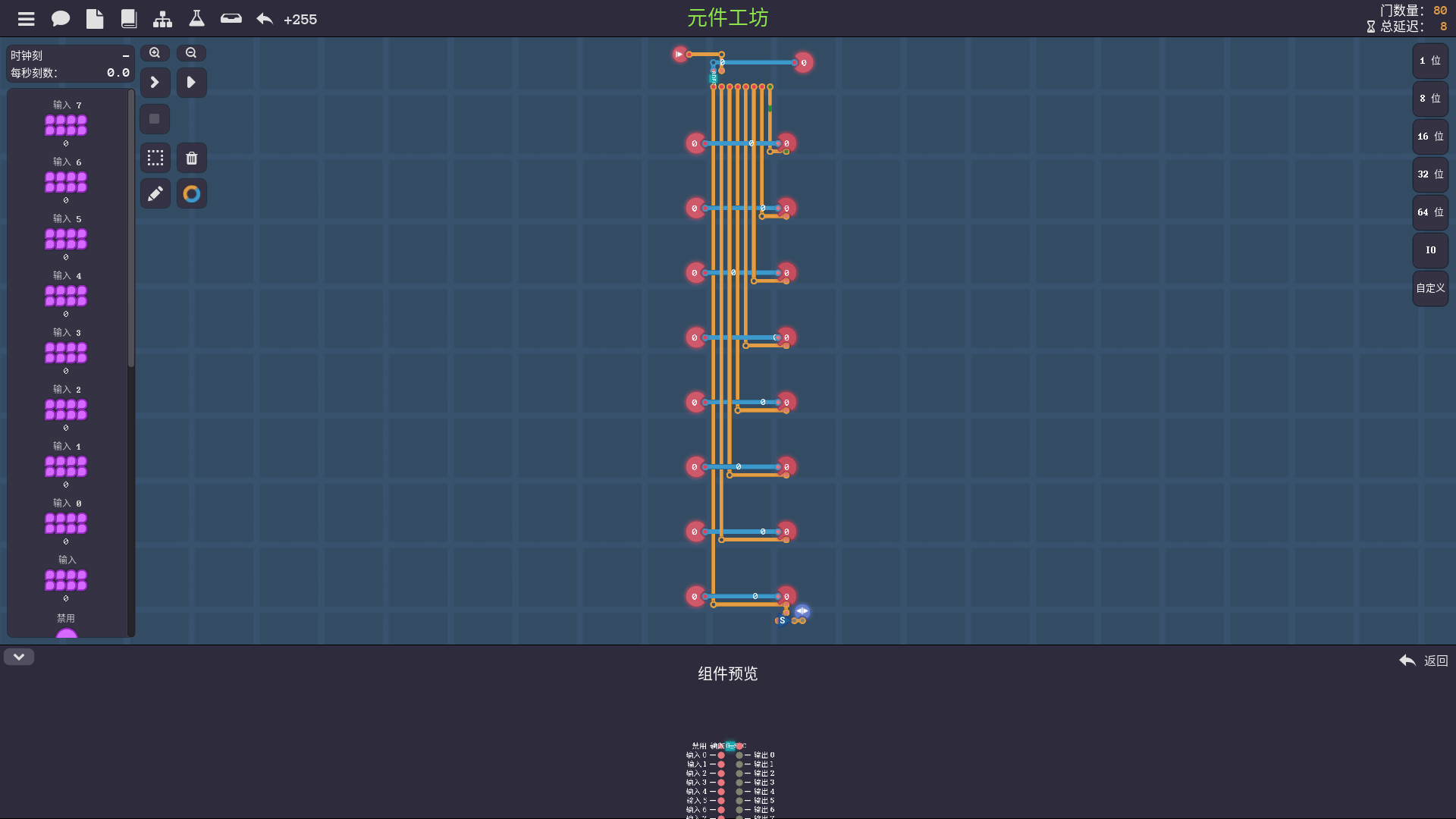
Task: Click the chat bubble icon
Action: point(61,19)
